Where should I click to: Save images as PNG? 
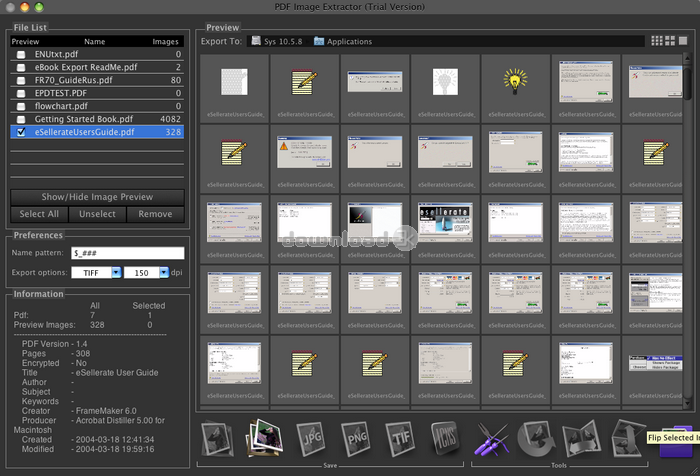click(x=355, y=439)
